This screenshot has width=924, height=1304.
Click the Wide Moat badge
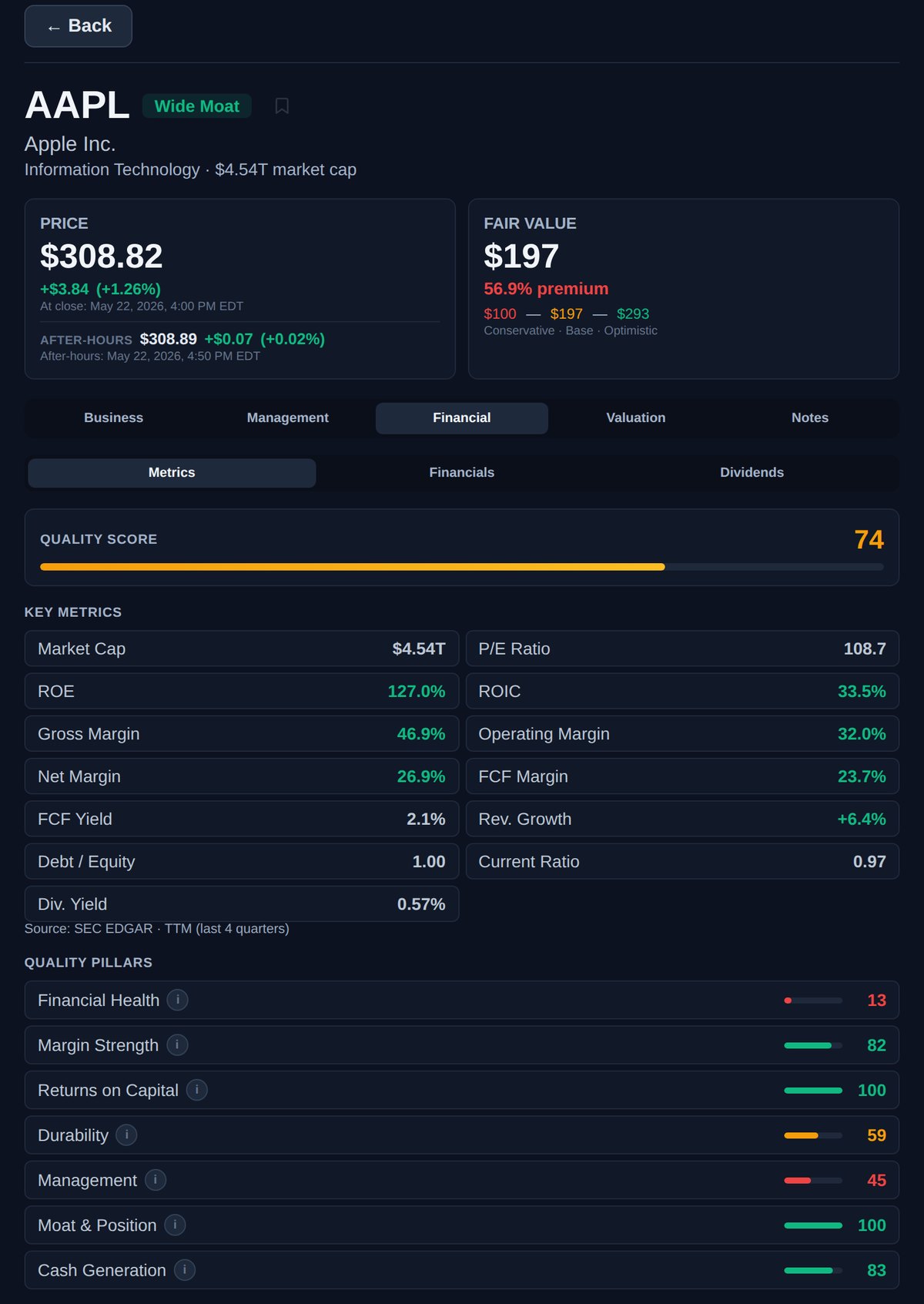[197, 106]
